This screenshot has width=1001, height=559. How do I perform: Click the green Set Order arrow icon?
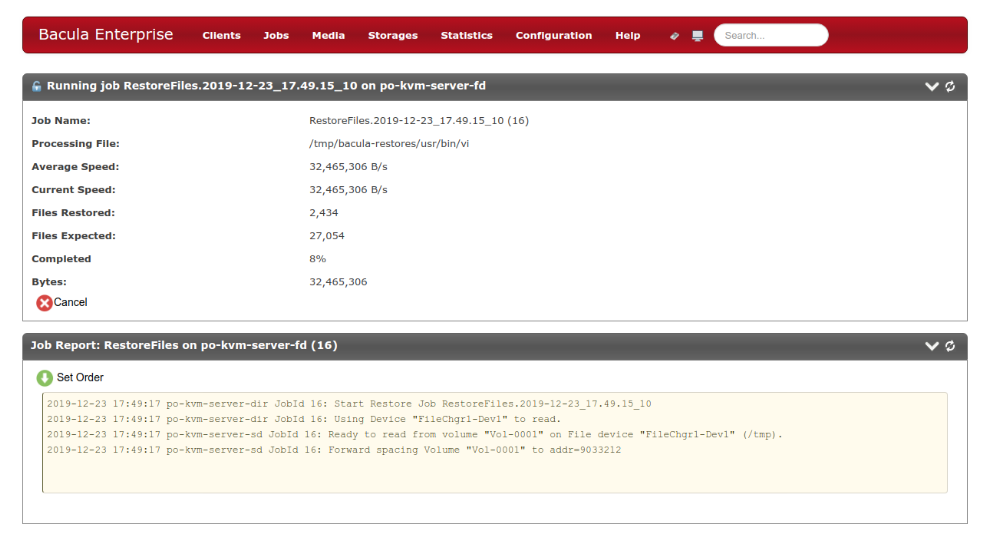coord(44,378)
